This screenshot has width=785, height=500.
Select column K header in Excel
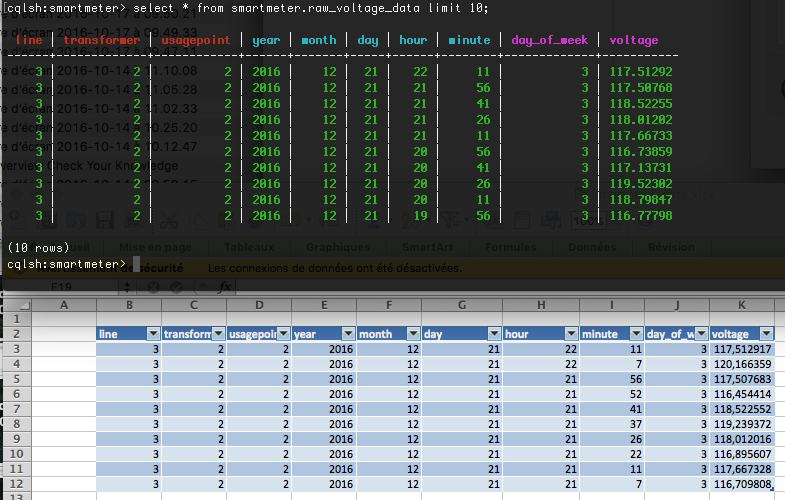(x=742, y=305)
